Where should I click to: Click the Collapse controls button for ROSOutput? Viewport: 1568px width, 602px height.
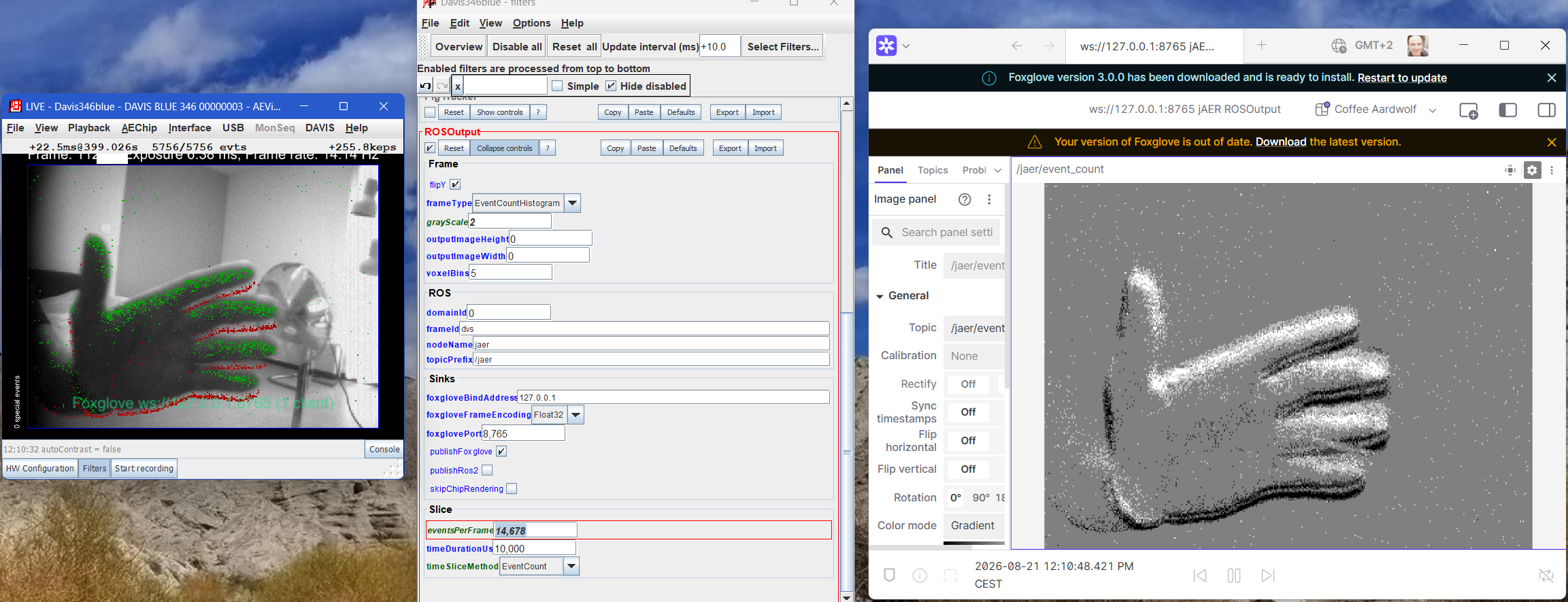coord(505,148)
